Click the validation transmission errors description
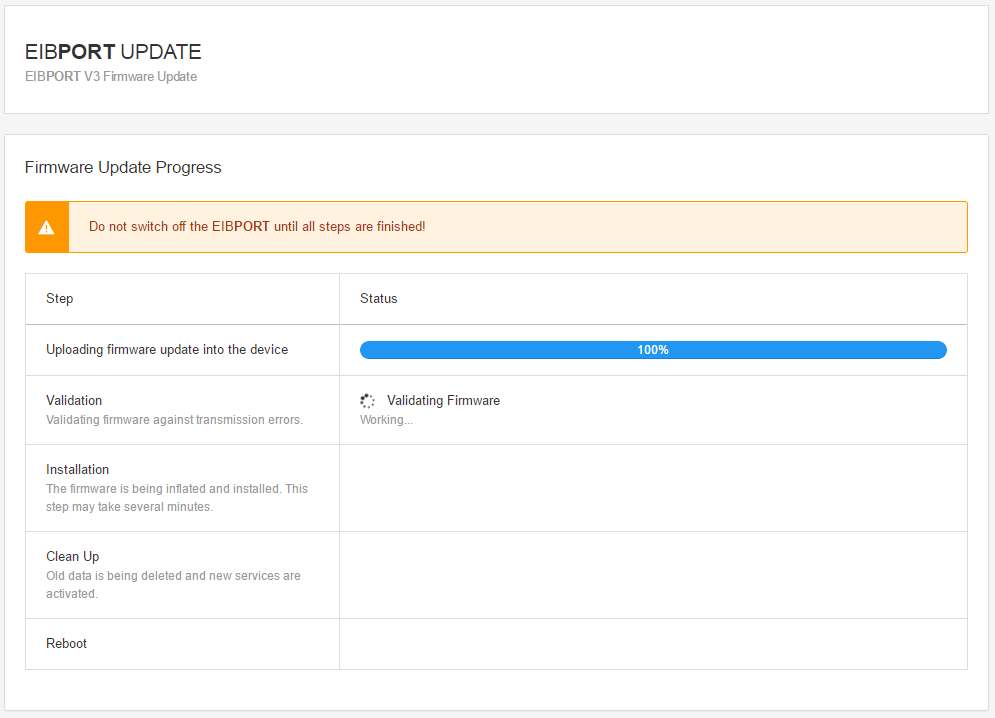This screenshot has height=718, width=995. coord(174,420)
